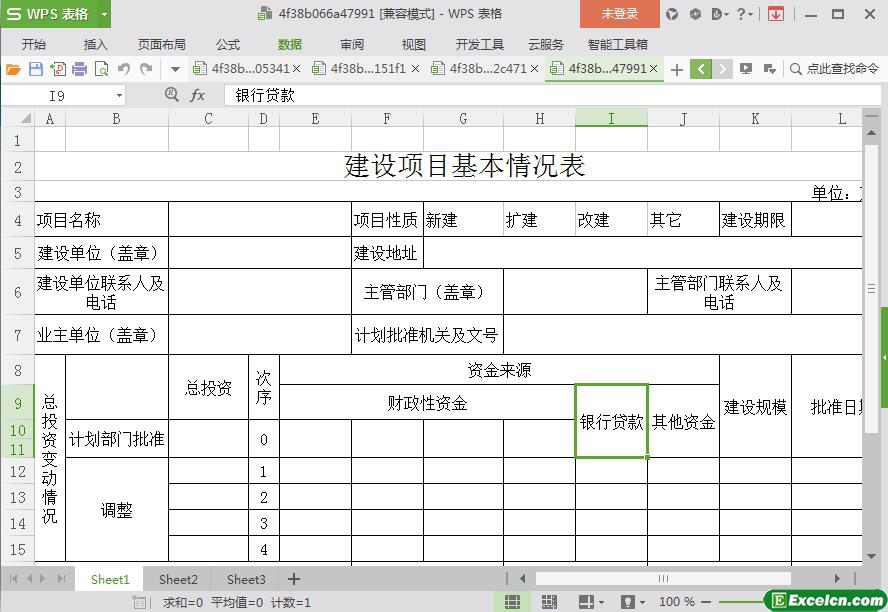Switch to the 公式 ribbon tab

[x=228, y=44]
